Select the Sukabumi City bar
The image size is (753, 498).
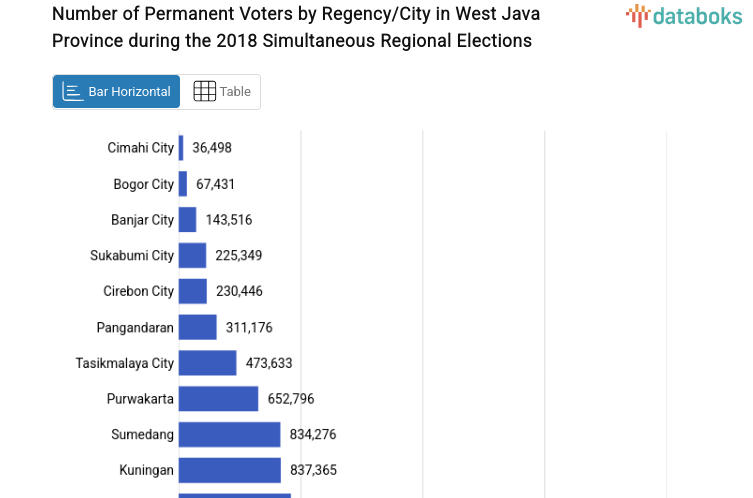[x=192, y=255]
